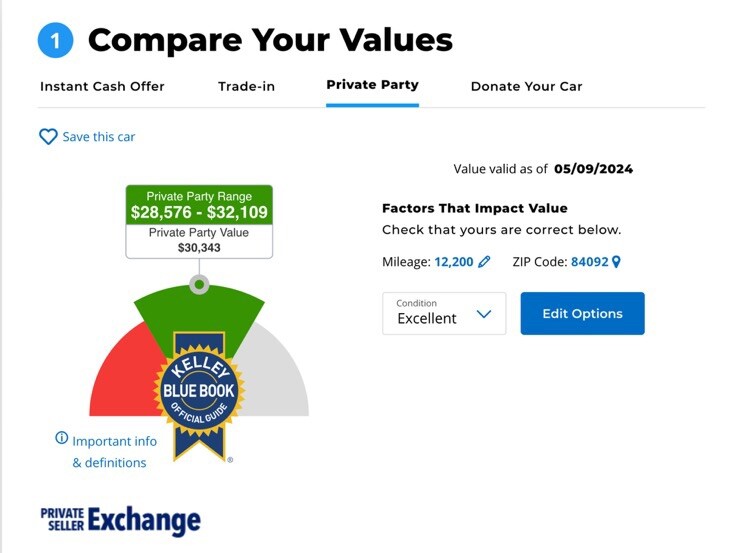
Task: Open Important info & definitions link
Action: pos(110,451)
